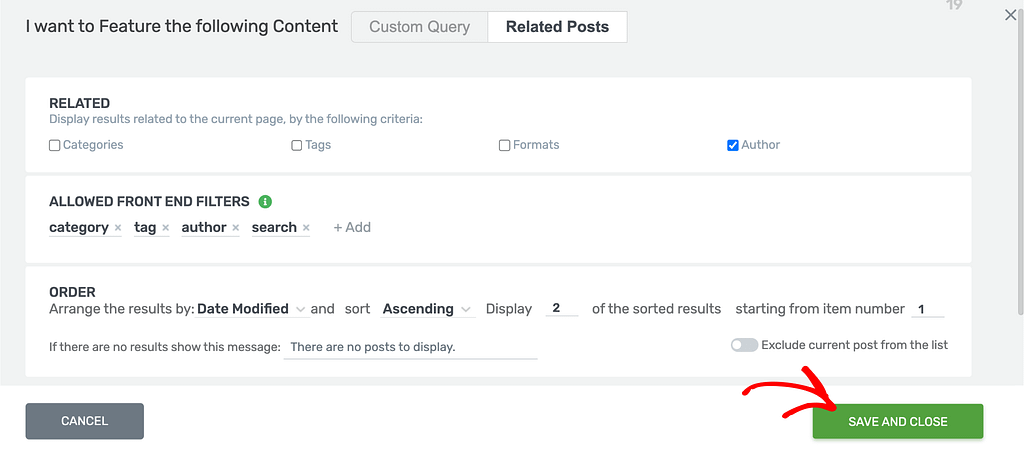Click the no results message field
The image size is (1024, 452).
pyautogui.click(x=410, y=347)
